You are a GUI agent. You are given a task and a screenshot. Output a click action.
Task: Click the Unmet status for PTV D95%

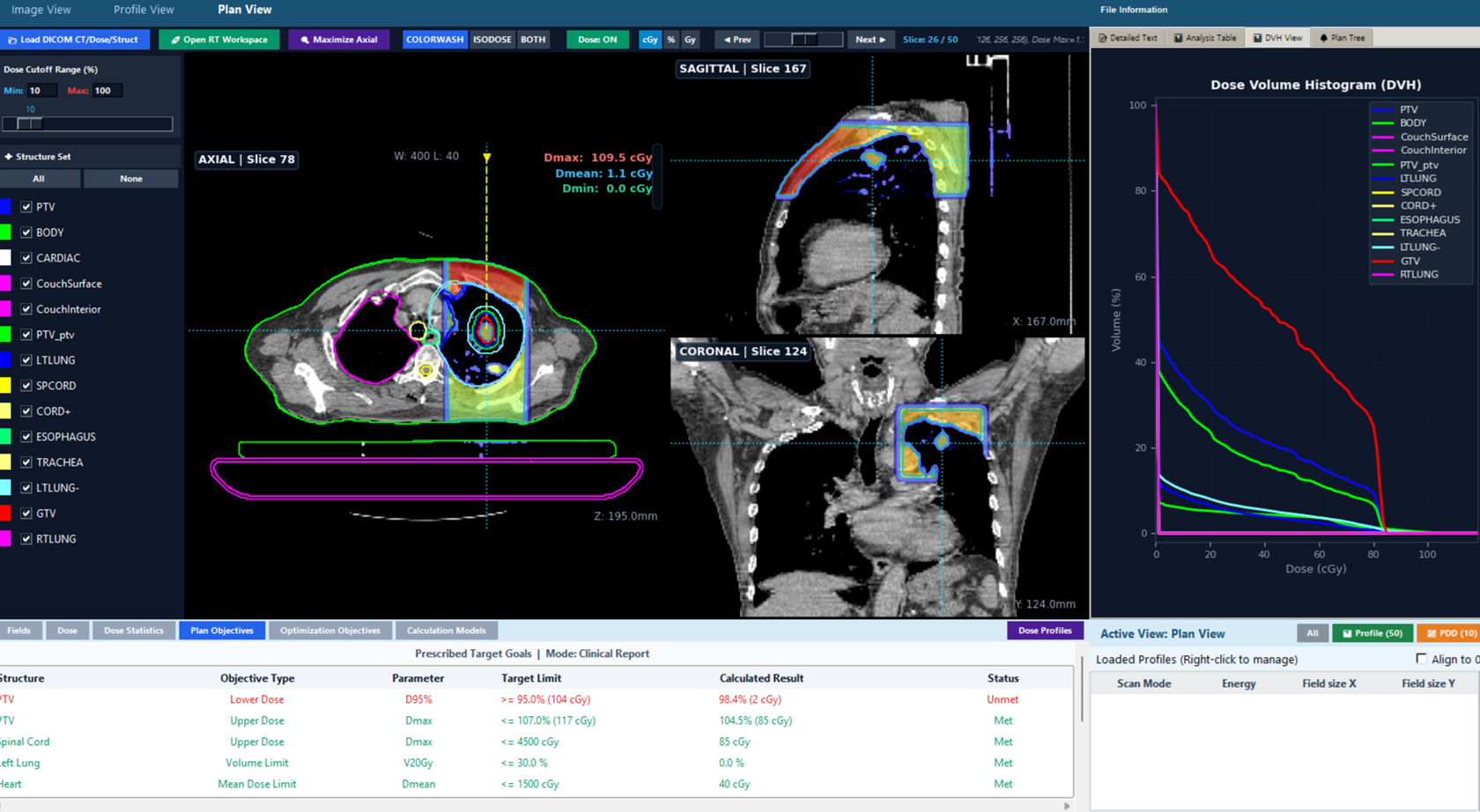(1003, 699)
